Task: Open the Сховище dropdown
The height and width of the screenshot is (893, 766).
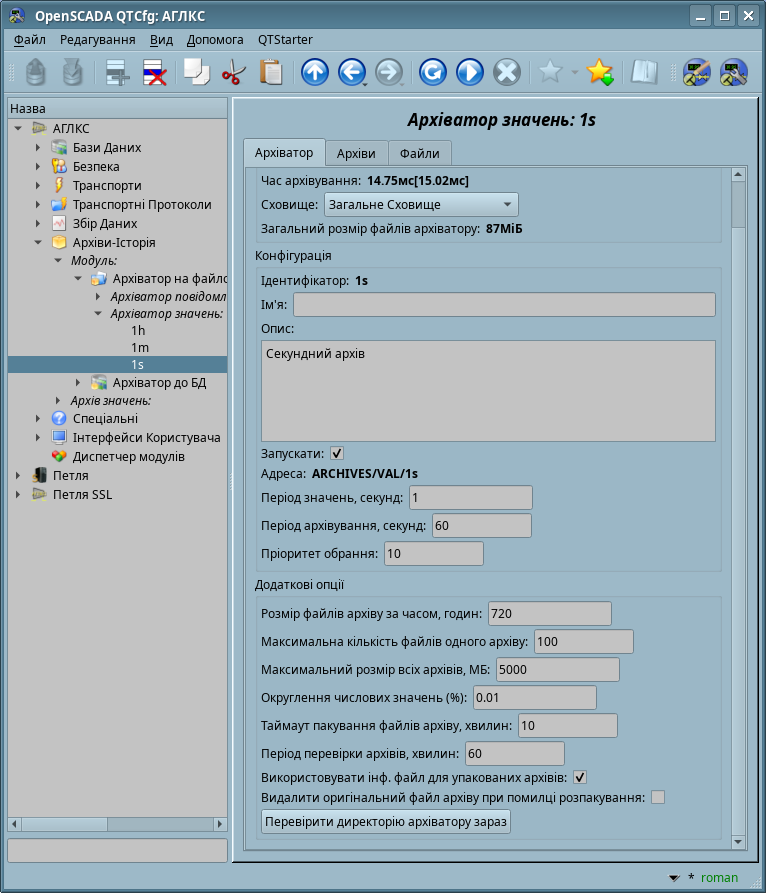Action: point(421,205)
